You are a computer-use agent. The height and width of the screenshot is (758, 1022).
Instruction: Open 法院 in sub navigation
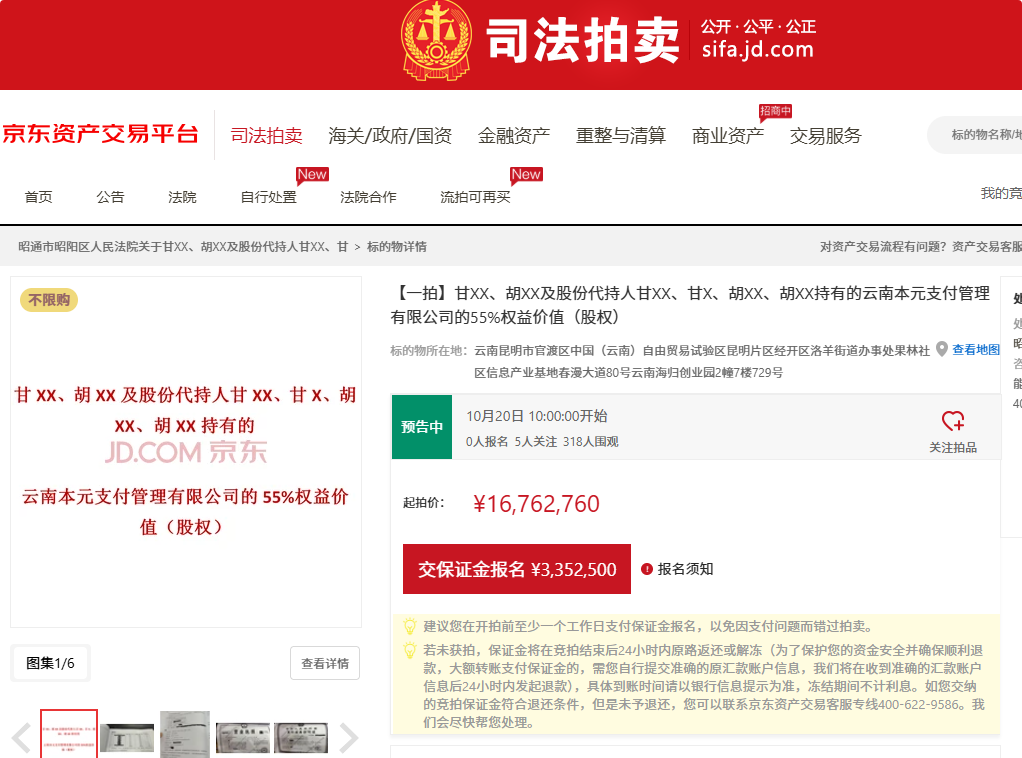[182, 197]
